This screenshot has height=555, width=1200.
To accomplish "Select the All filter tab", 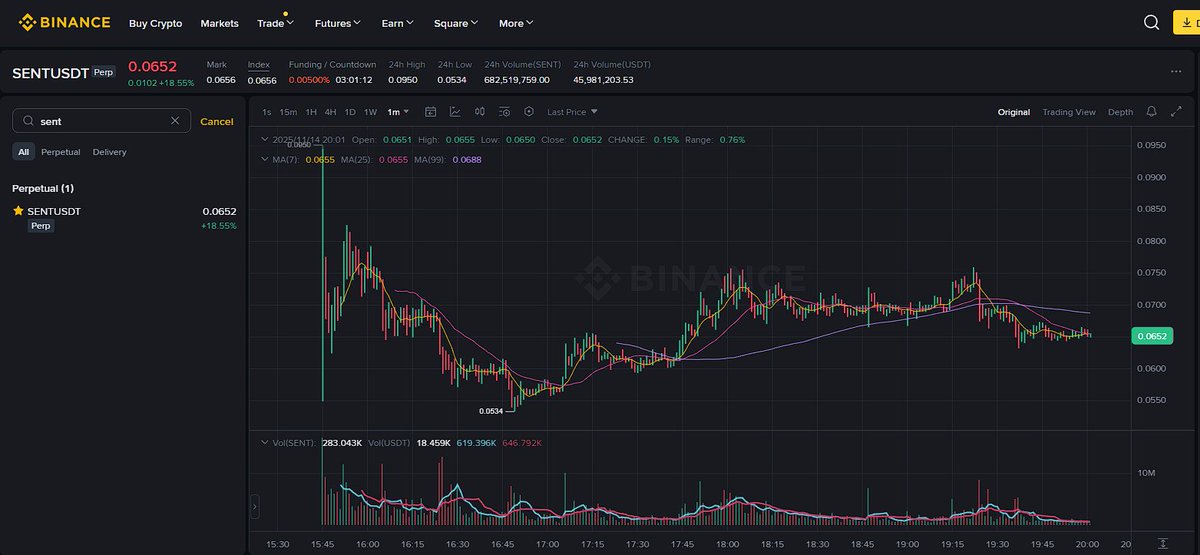I will pyautogui.click(x=23, y=152).
